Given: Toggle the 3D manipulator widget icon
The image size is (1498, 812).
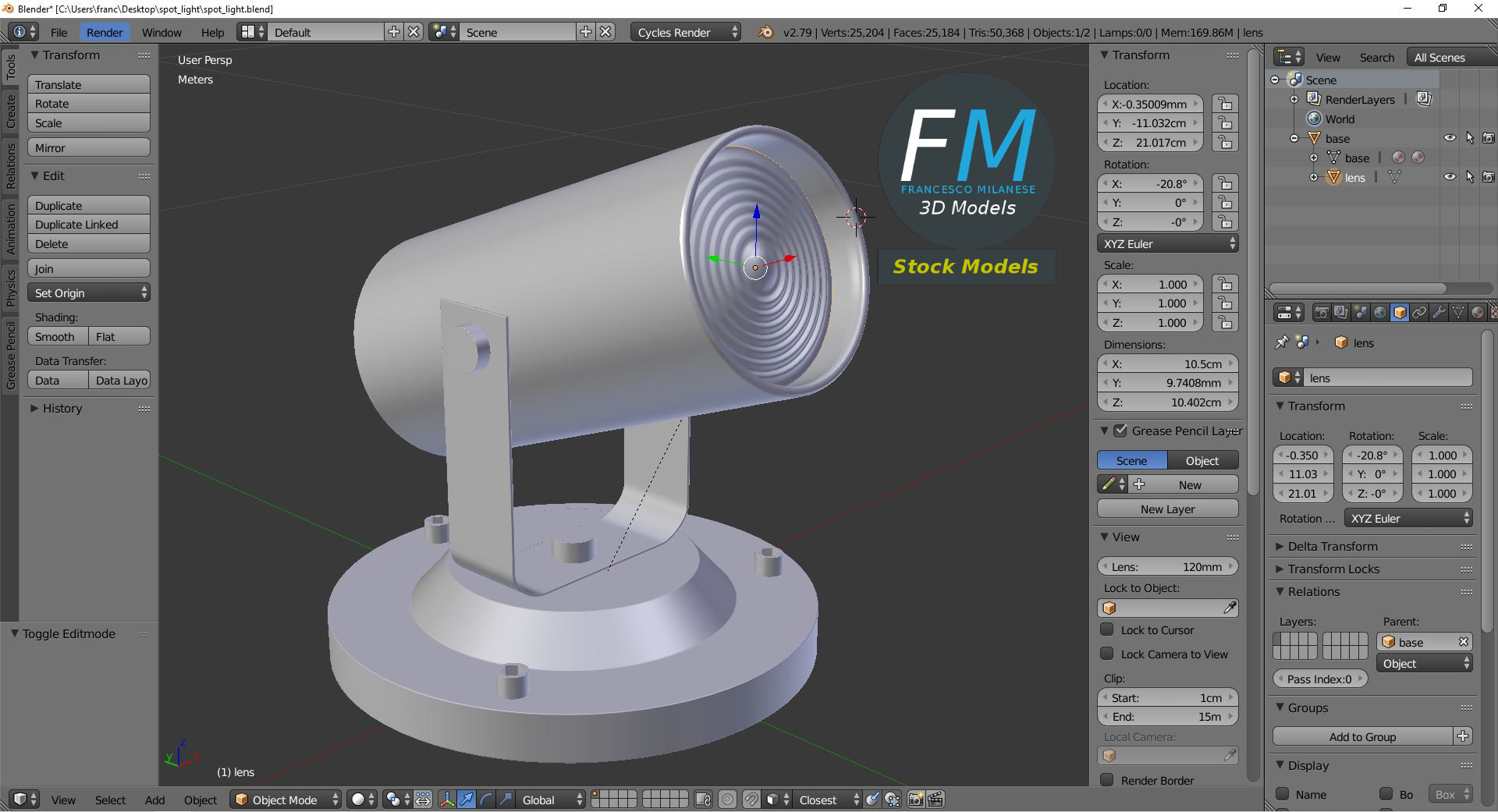Looking at the screenshot, I should tap(446, 800).
